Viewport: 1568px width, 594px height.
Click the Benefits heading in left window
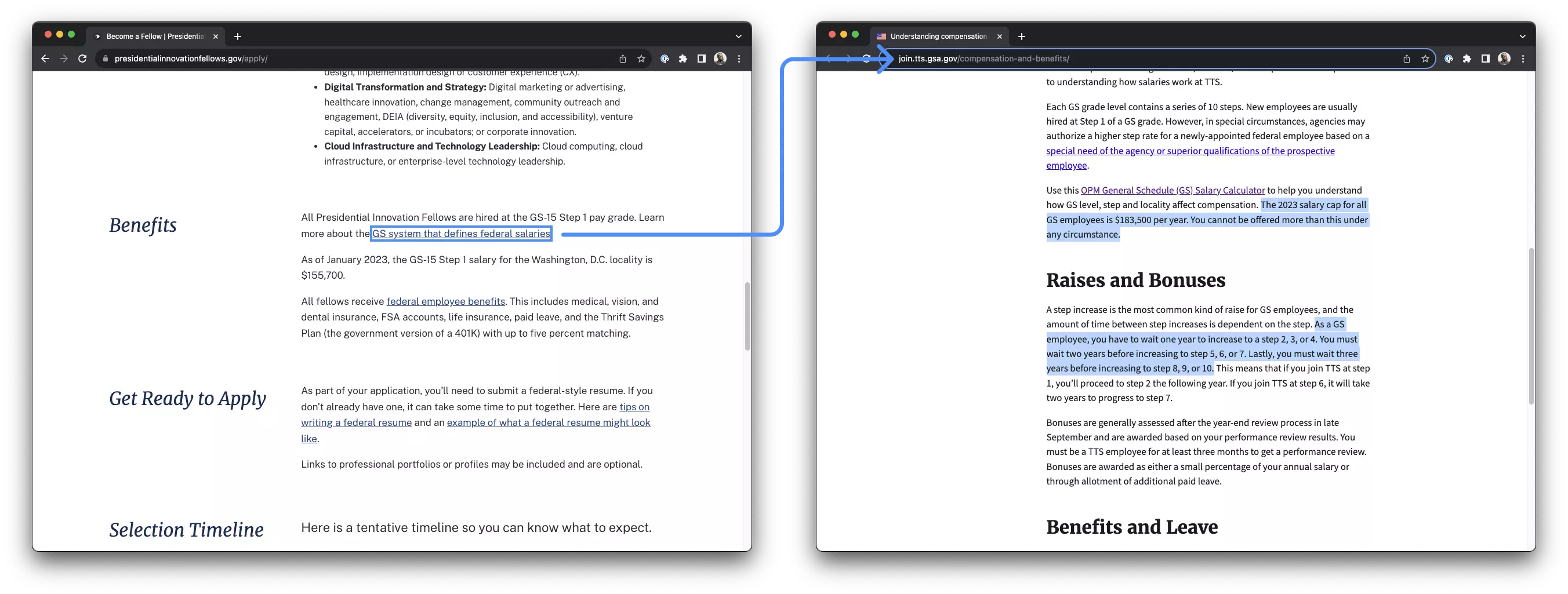coord(143,225)
